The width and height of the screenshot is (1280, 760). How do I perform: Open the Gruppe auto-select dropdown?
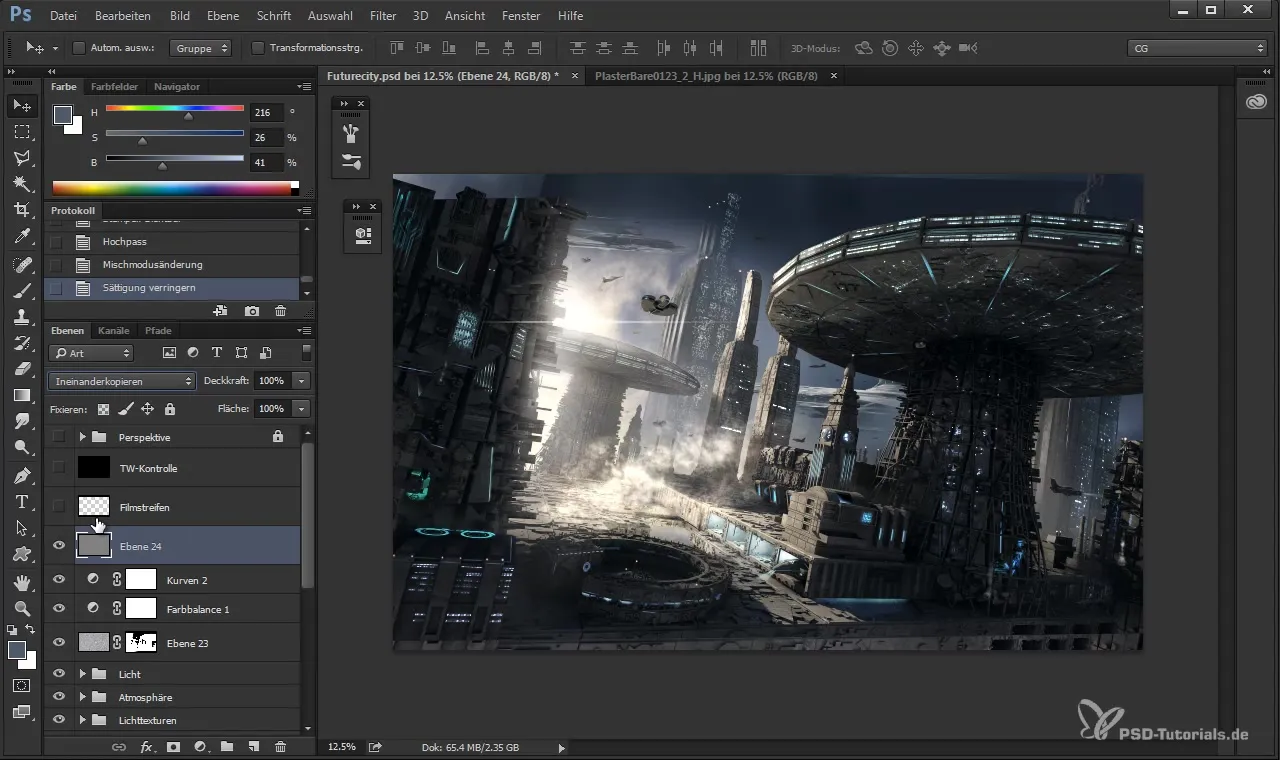[200, 48]
